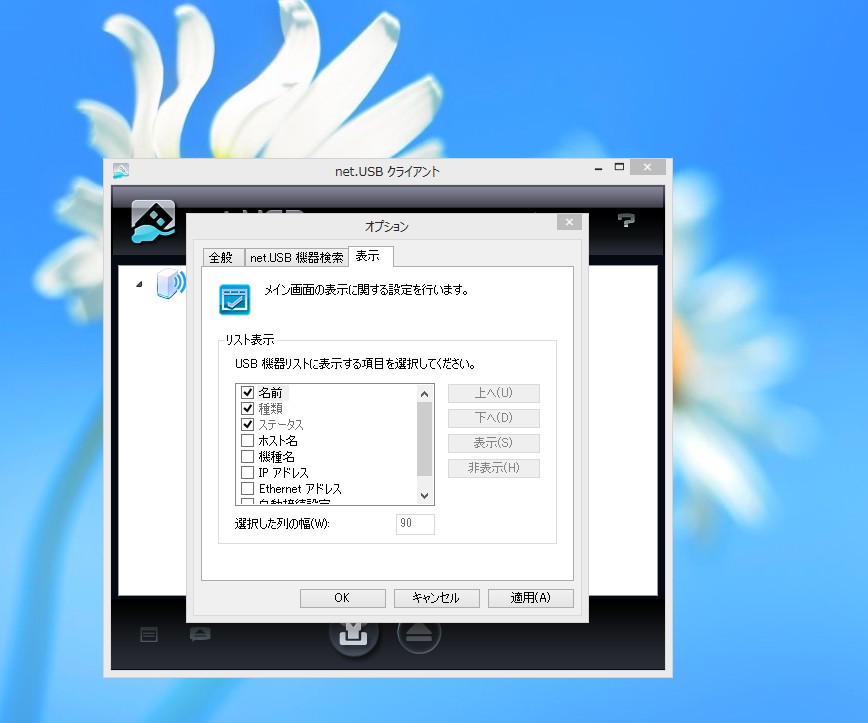Click the round connect device button
The image size is (868, 723).
[354, 636]
